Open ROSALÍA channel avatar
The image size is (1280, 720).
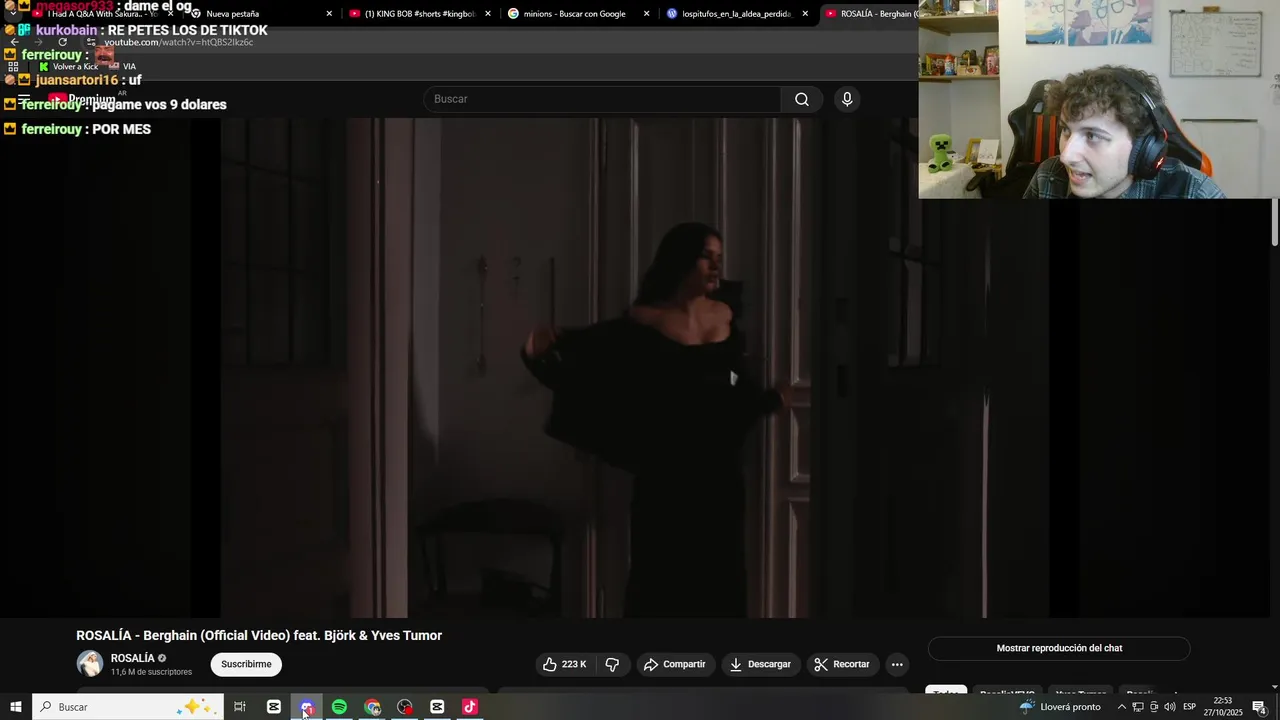pyautogui.click(x=90, y=664)
